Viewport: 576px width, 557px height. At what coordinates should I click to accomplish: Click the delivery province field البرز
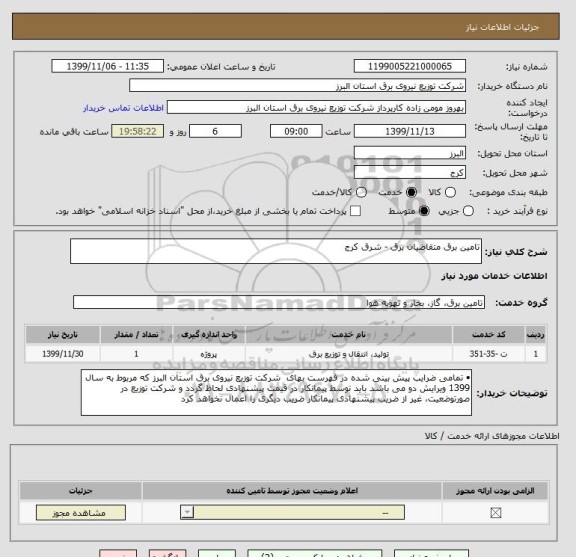[410, 153]
